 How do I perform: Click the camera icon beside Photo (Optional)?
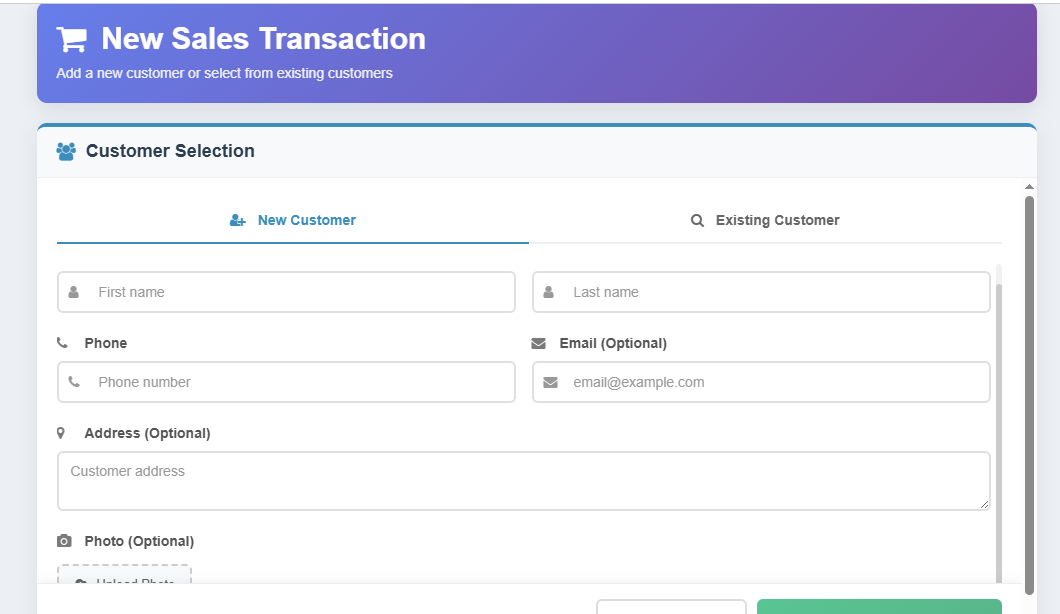pyautogui.click(x=64, y=541)
